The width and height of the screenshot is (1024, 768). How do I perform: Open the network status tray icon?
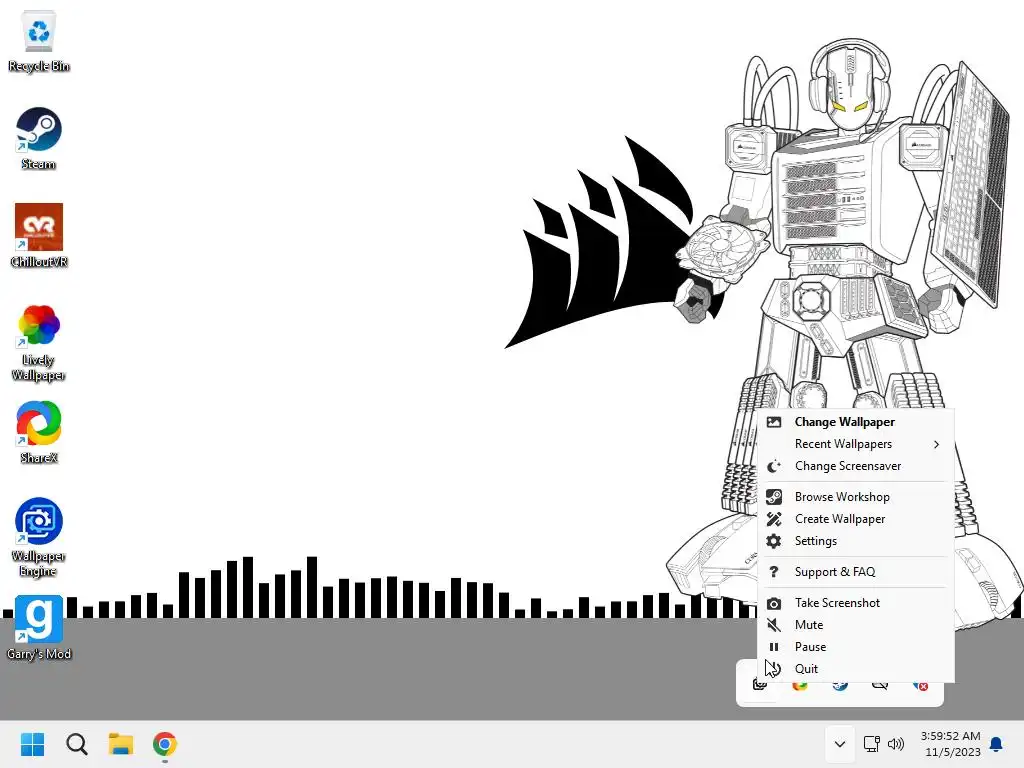click(x=872, y=744)
